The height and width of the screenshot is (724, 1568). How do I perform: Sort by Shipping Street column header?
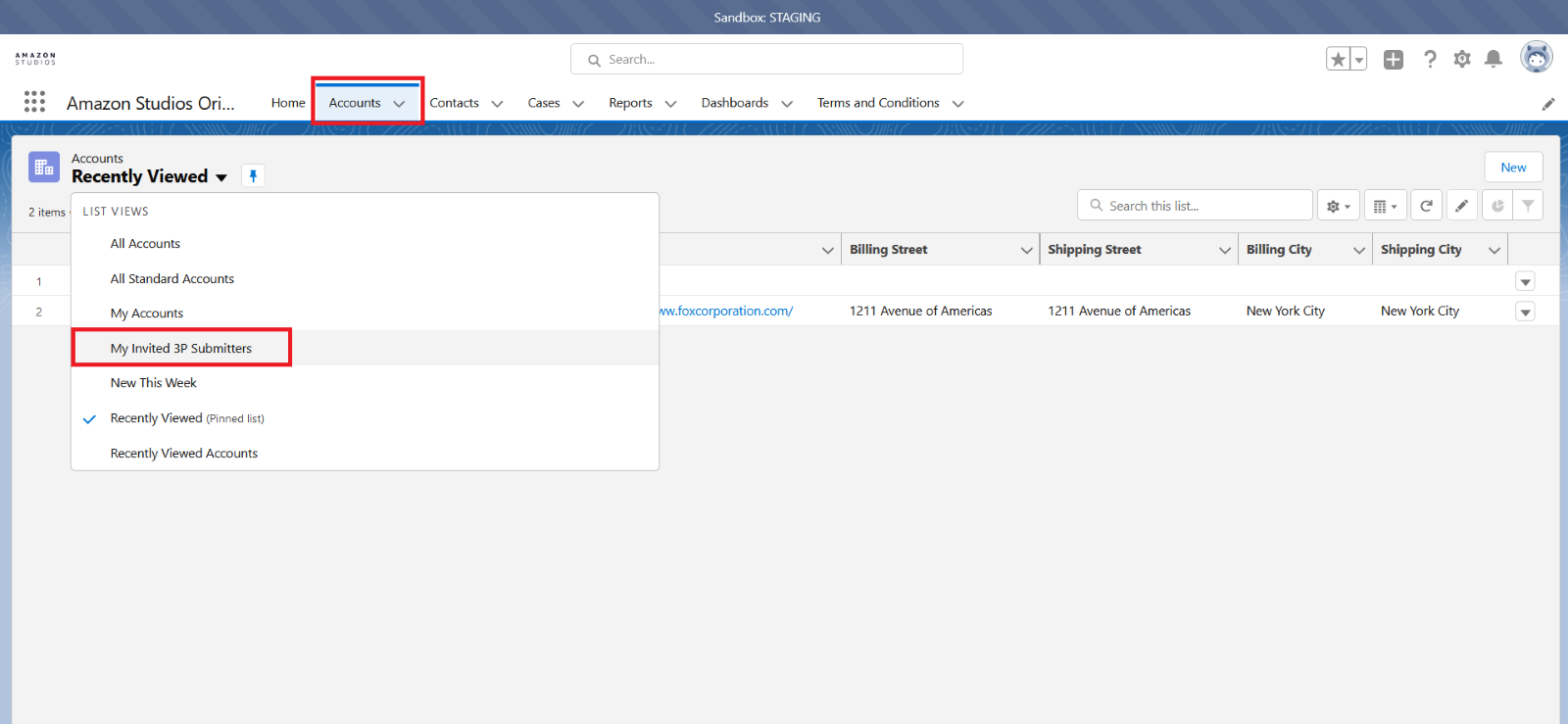[x=1095, y=250]
